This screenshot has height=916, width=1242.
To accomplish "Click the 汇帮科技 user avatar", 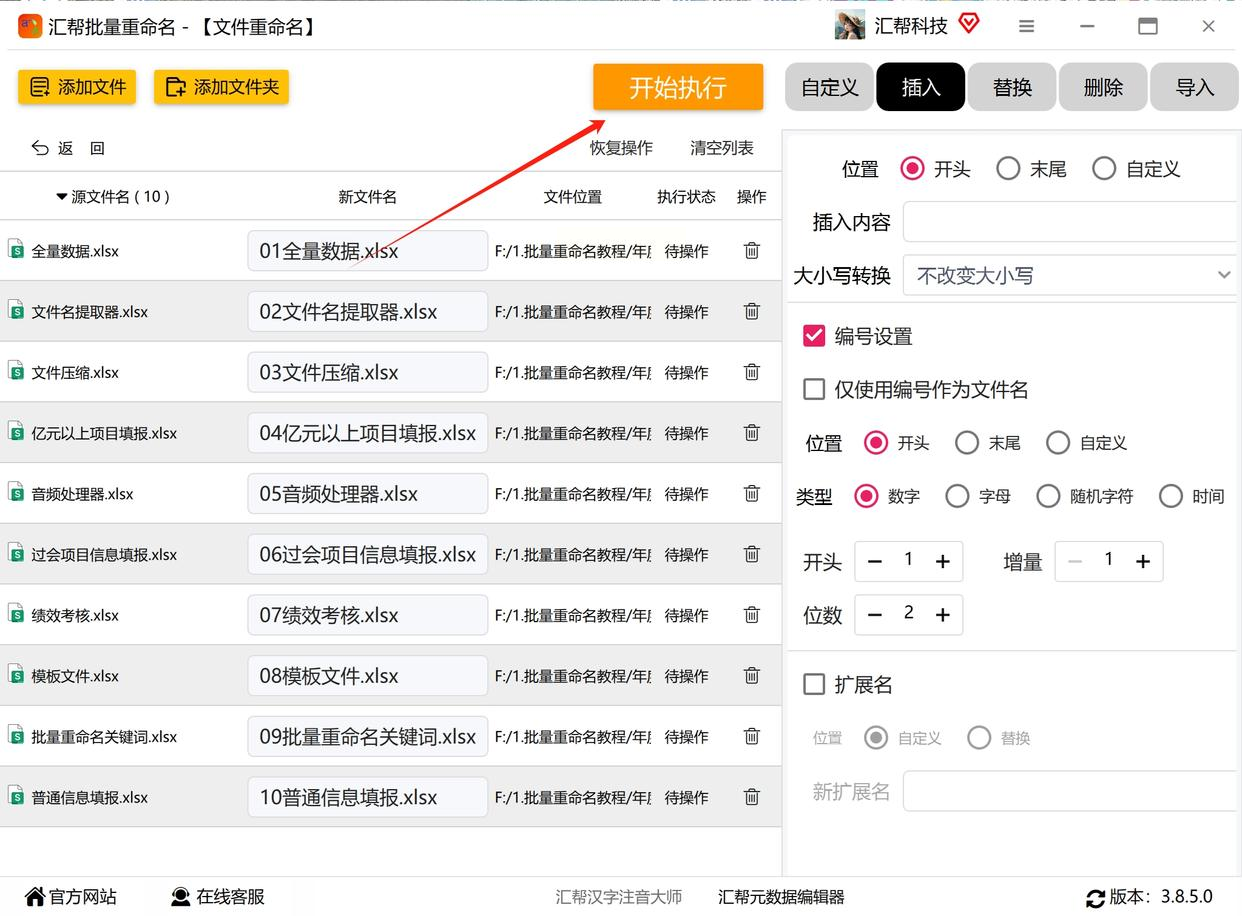I will point(850,26).
